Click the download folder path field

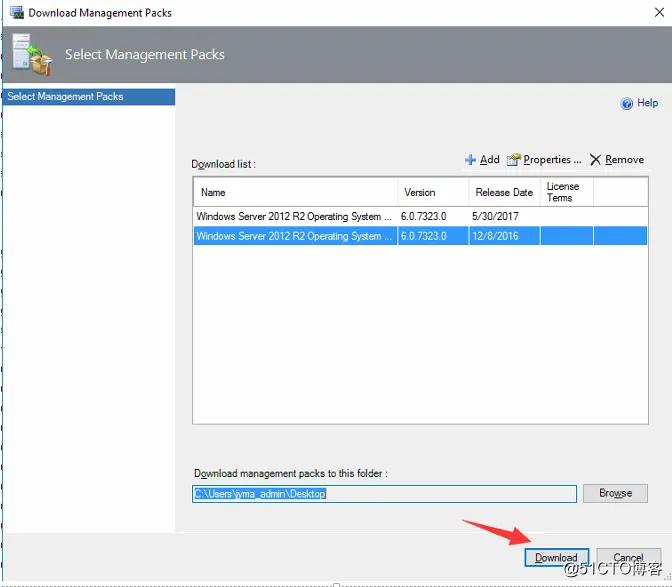point(384,494)
